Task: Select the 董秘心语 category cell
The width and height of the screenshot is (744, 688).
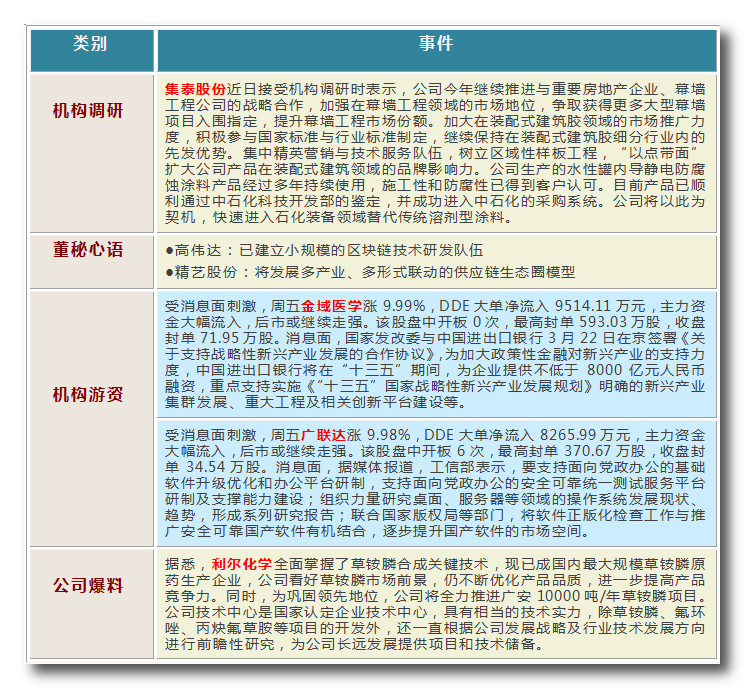Action: point(91,250)
